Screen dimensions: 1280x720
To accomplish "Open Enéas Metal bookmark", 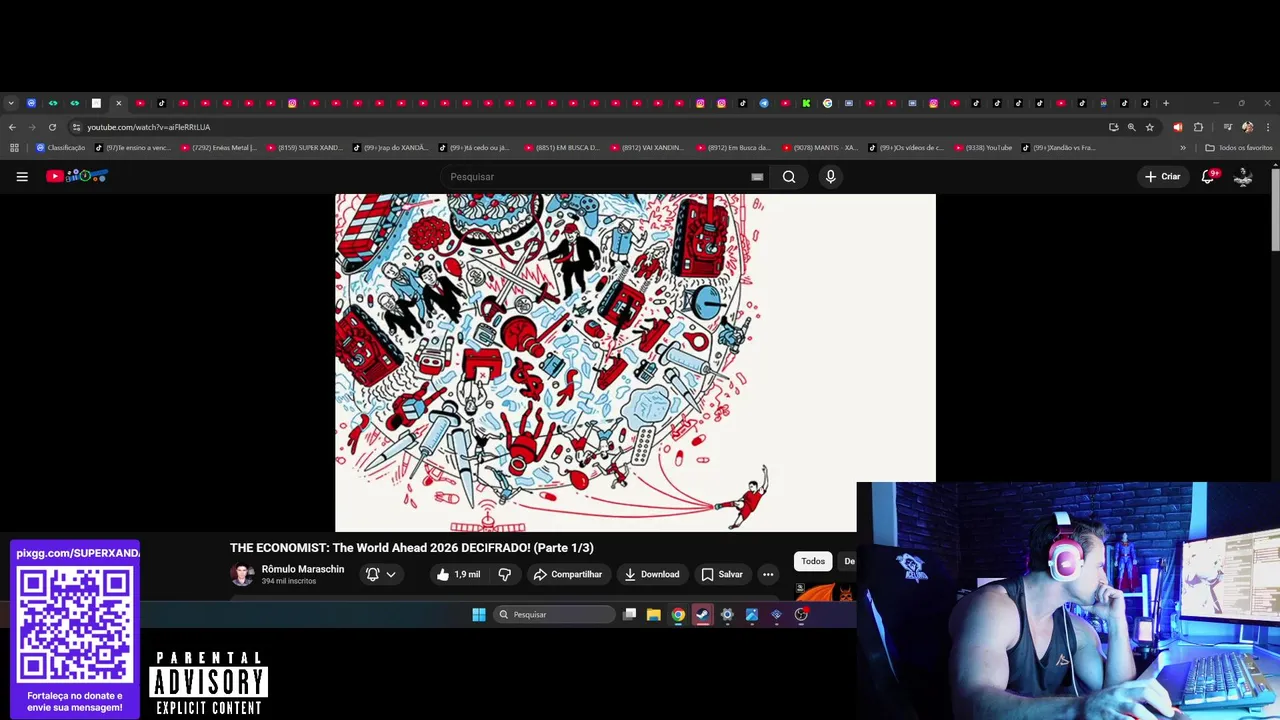I will click(x=218, y=148).
